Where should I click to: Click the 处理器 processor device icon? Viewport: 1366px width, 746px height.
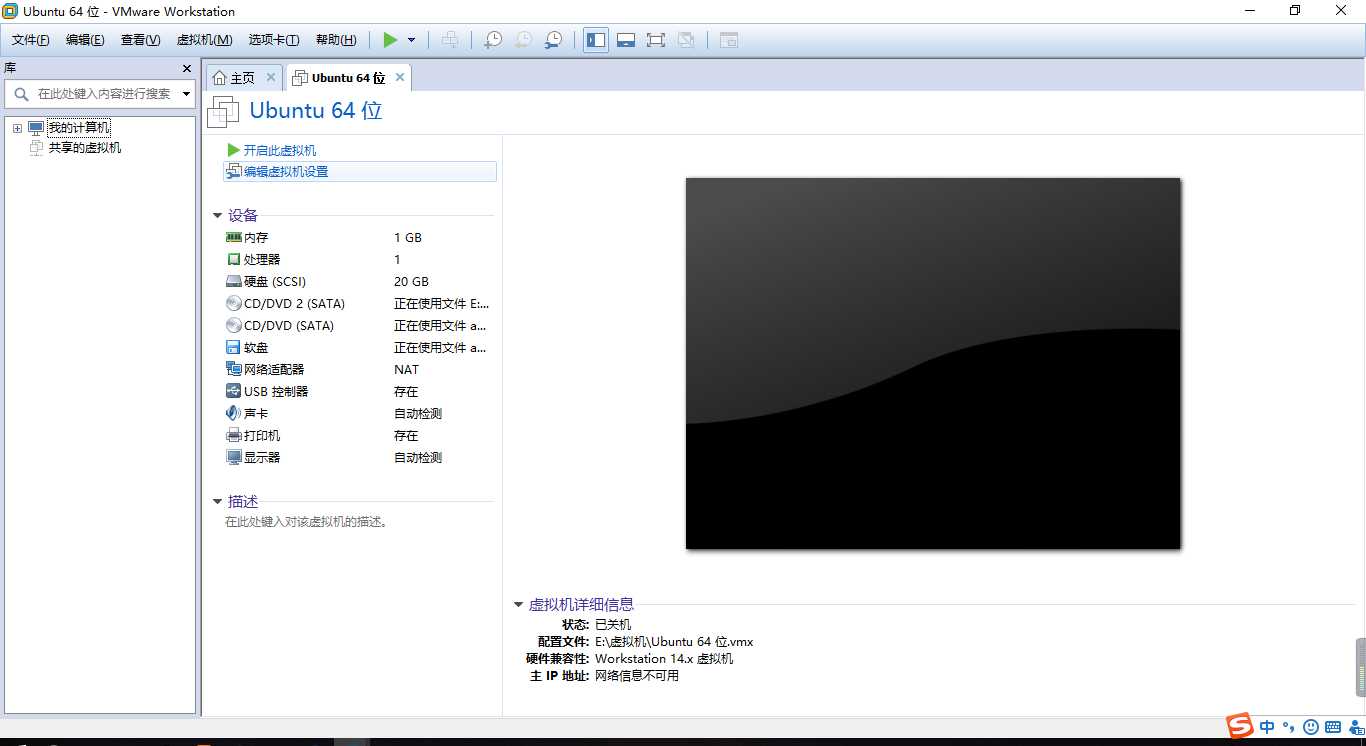(x=234, y=260)
